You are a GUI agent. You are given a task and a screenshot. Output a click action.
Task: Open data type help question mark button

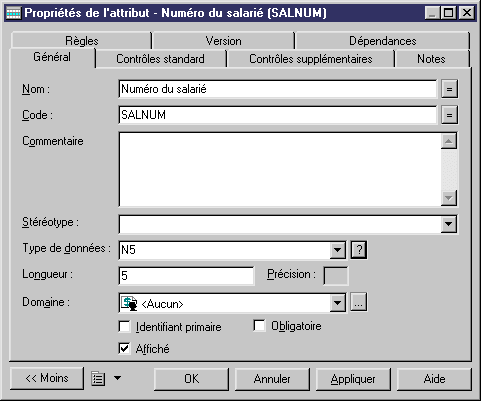[x=359, y=250]
